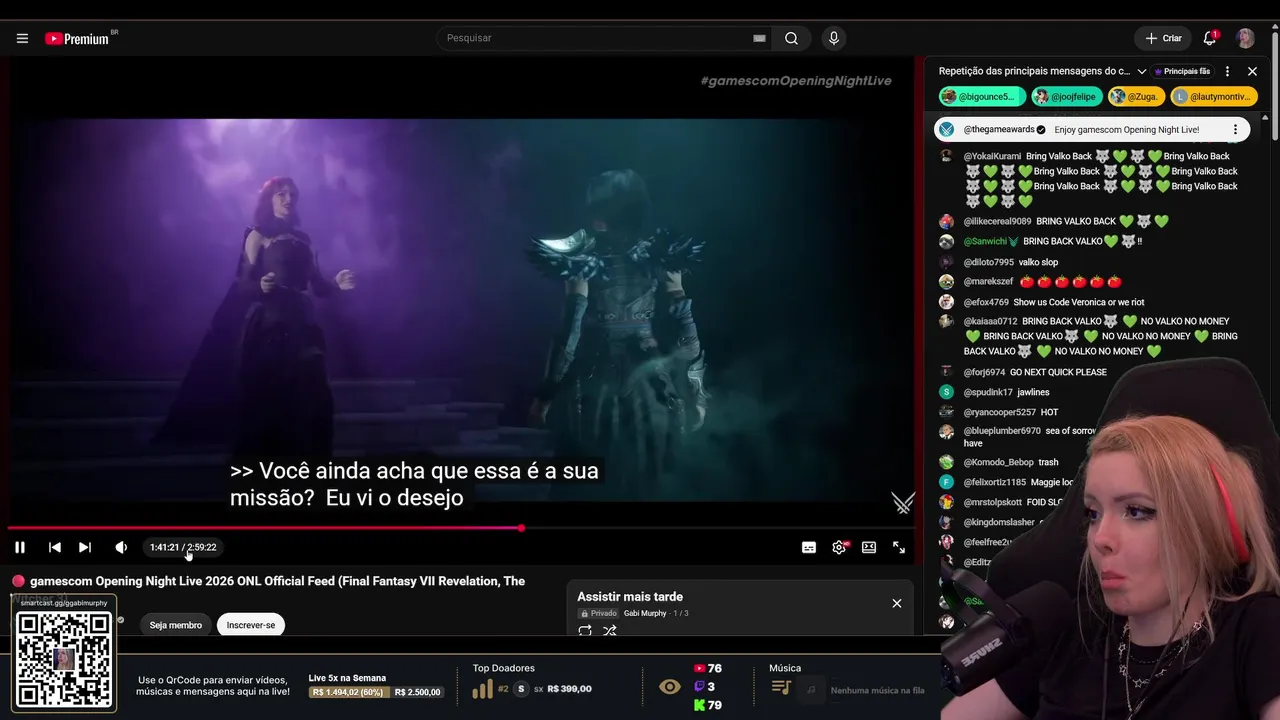Click @ilikecereal9089 chat author name
Image resolution: width=1280 pixels, height=720 pixels.
point(997,221)
